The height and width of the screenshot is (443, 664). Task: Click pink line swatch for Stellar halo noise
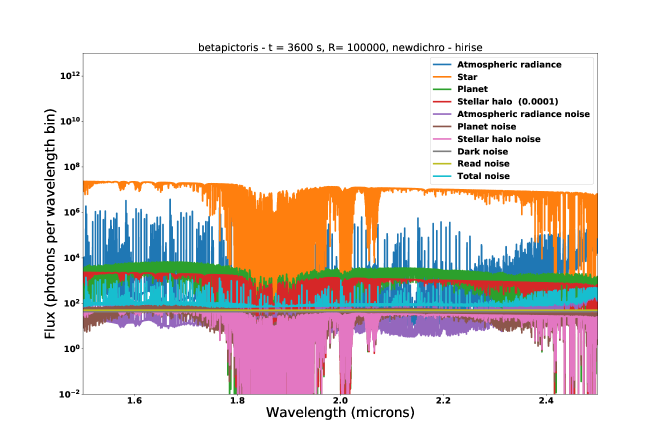pyautogui.click(x=442, y=139)
